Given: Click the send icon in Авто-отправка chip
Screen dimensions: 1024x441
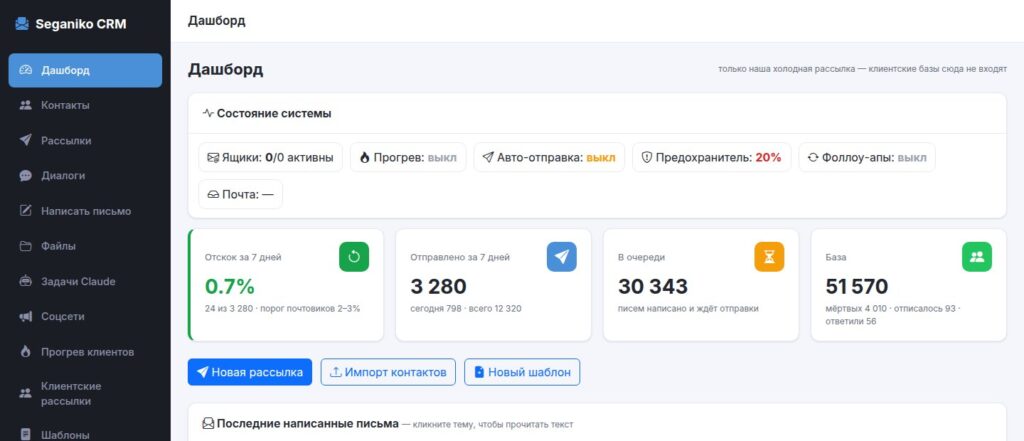Looking at the screenshot, I should (488, 157).
